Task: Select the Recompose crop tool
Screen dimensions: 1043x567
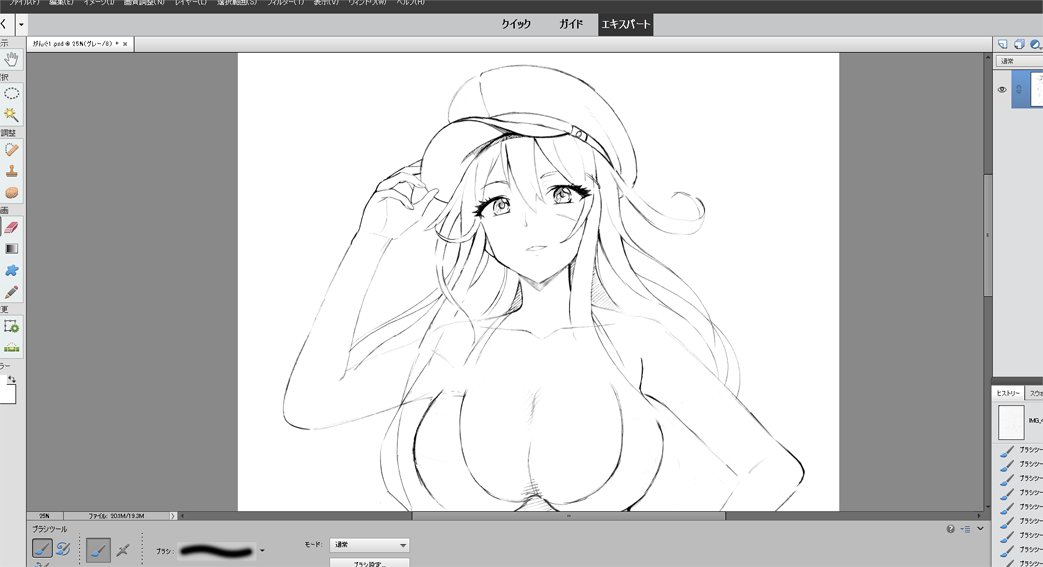Action: click(x=12, y=327)
